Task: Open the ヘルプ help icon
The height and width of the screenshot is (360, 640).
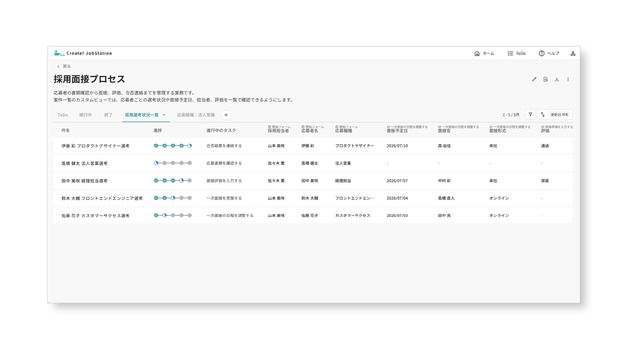Action: pos(542,53)
